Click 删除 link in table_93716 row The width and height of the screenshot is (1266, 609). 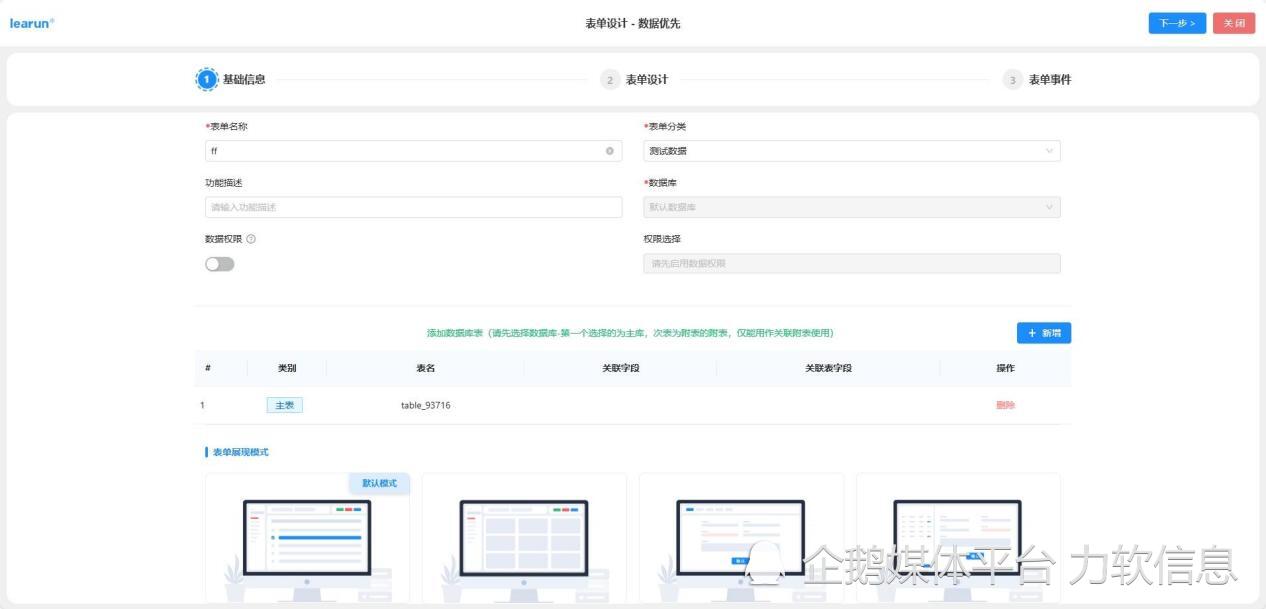[1005, 405]
